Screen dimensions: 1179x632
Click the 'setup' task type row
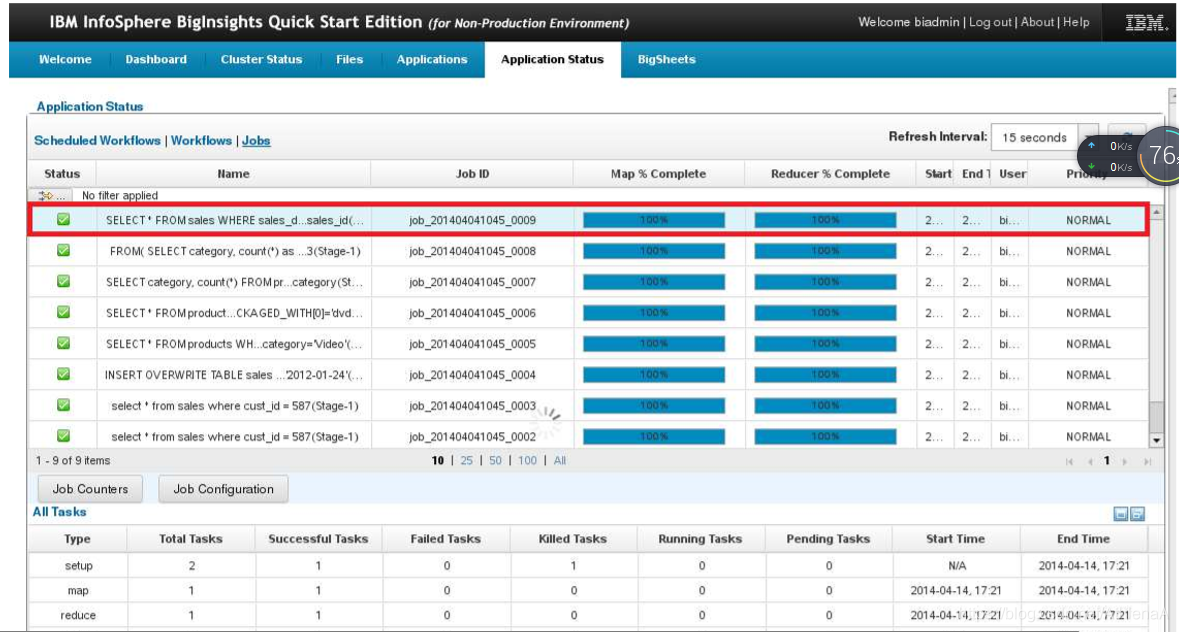[588, 565]
